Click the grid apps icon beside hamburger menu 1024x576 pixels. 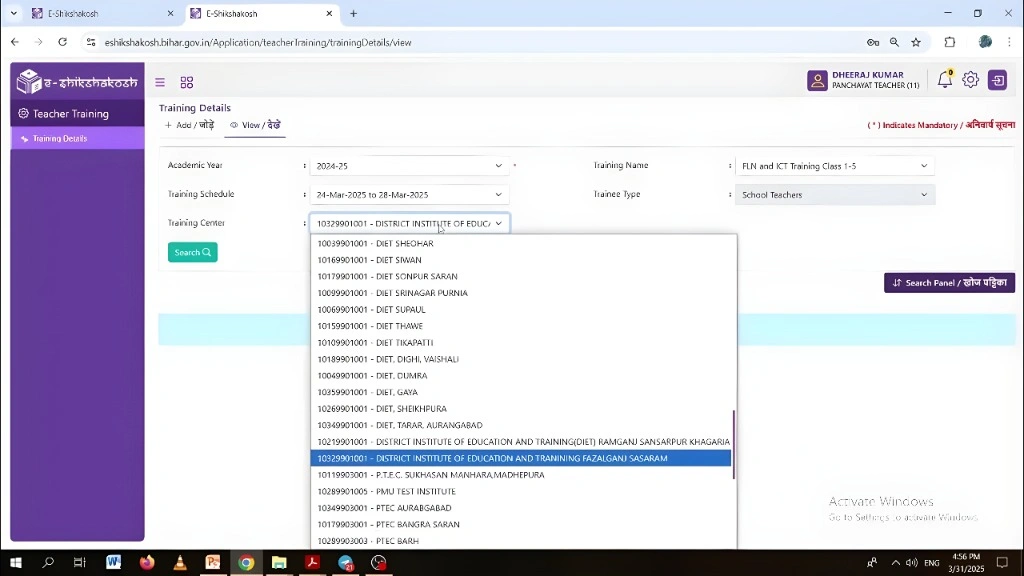[x=187, y=82]
